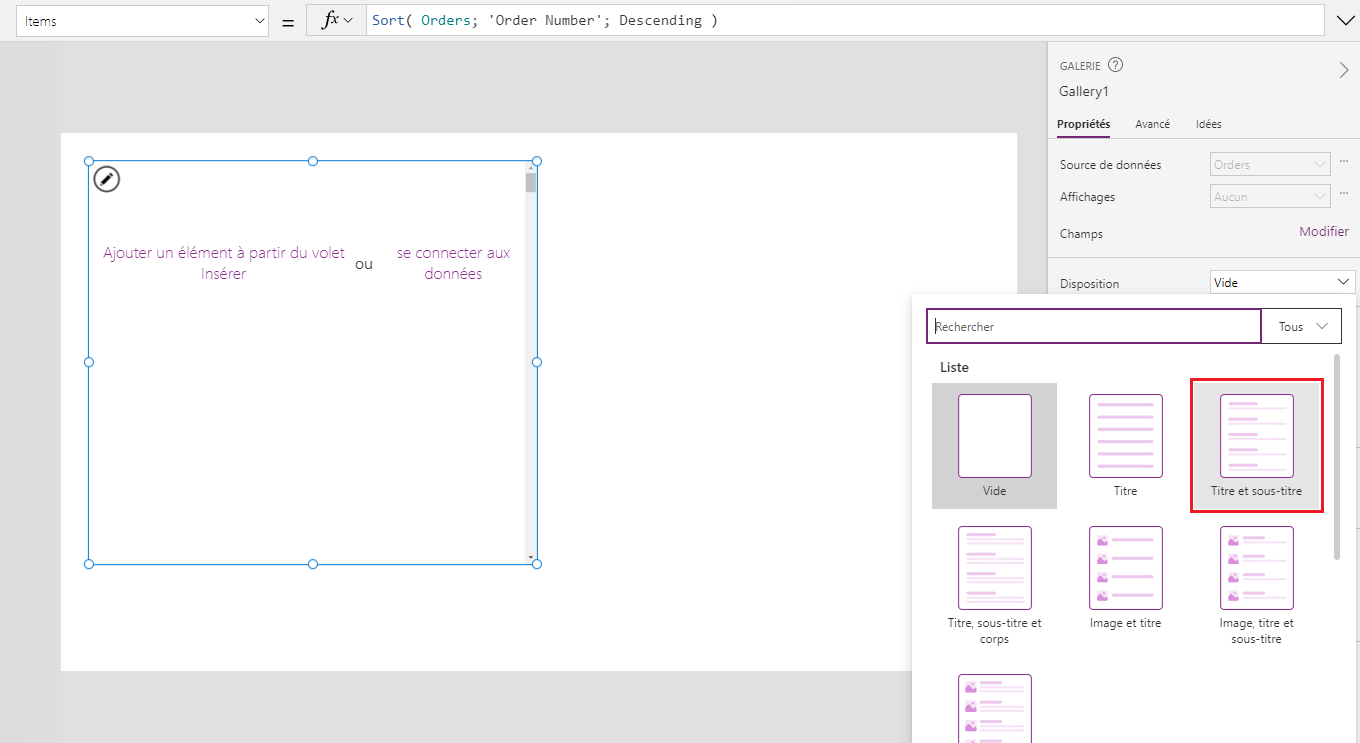Select Titre, sous-titre et corps layout
The image size is (1360, 743).
pos(994,586)
